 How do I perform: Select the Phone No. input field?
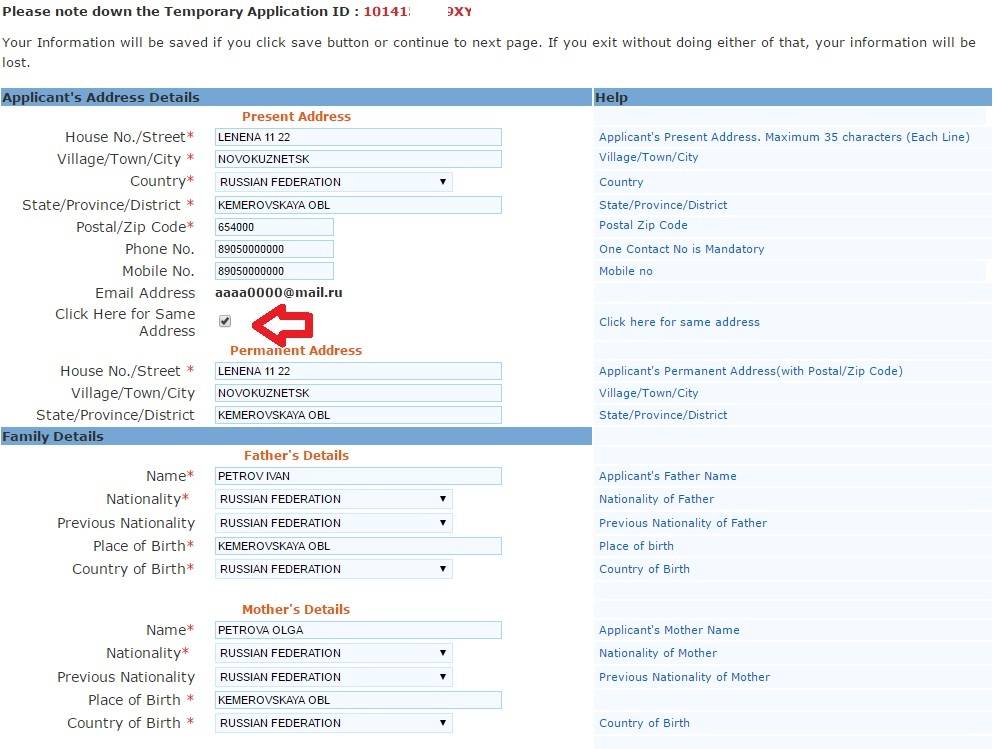click(x=273, y=249)
